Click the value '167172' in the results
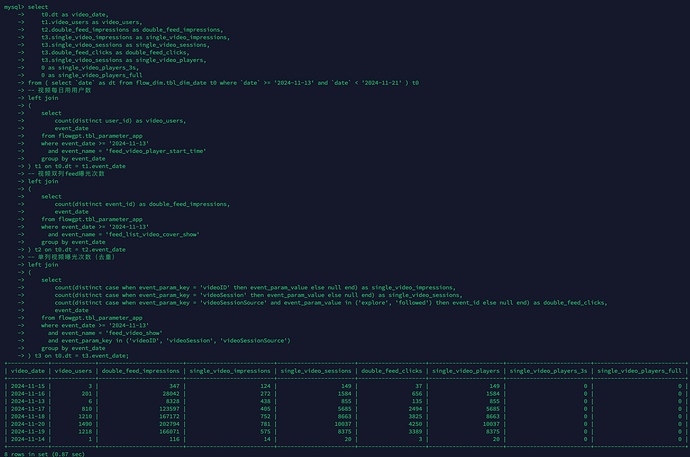Viewport: 690px width, 457px height. 169,416
